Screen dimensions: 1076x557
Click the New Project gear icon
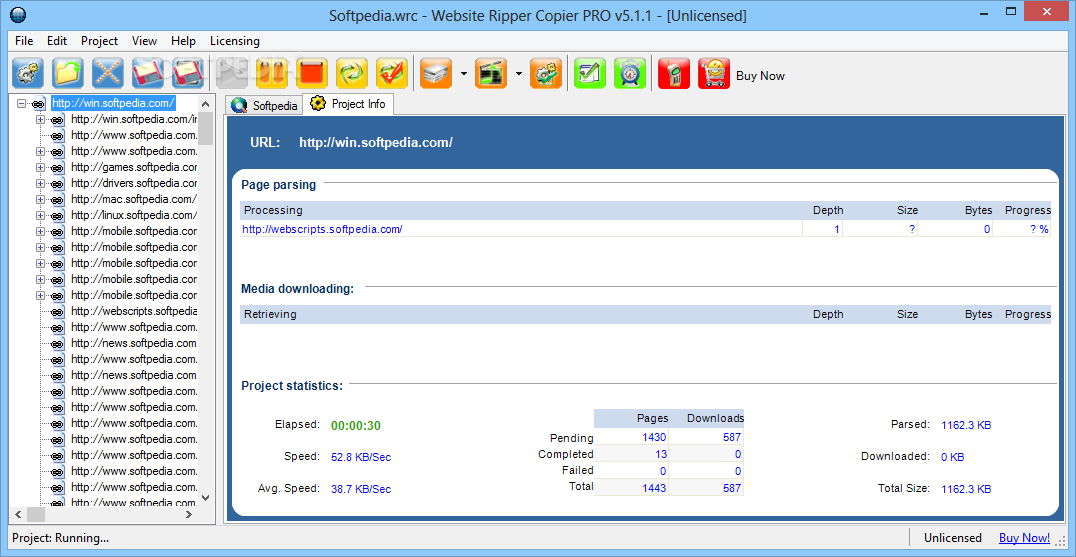28,73
